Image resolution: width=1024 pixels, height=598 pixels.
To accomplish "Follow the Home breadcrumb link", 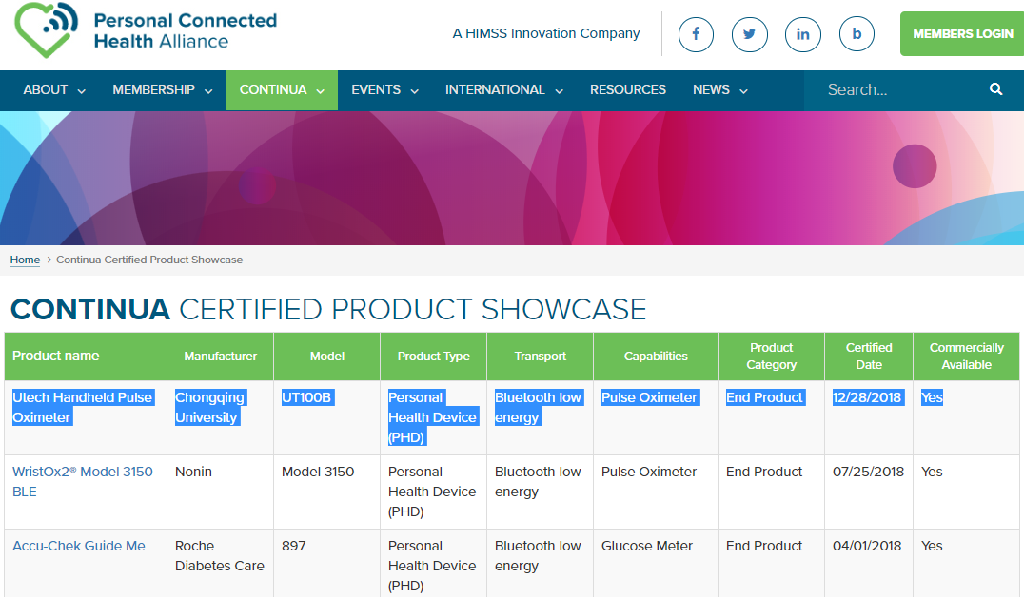I will click(25, 260).
